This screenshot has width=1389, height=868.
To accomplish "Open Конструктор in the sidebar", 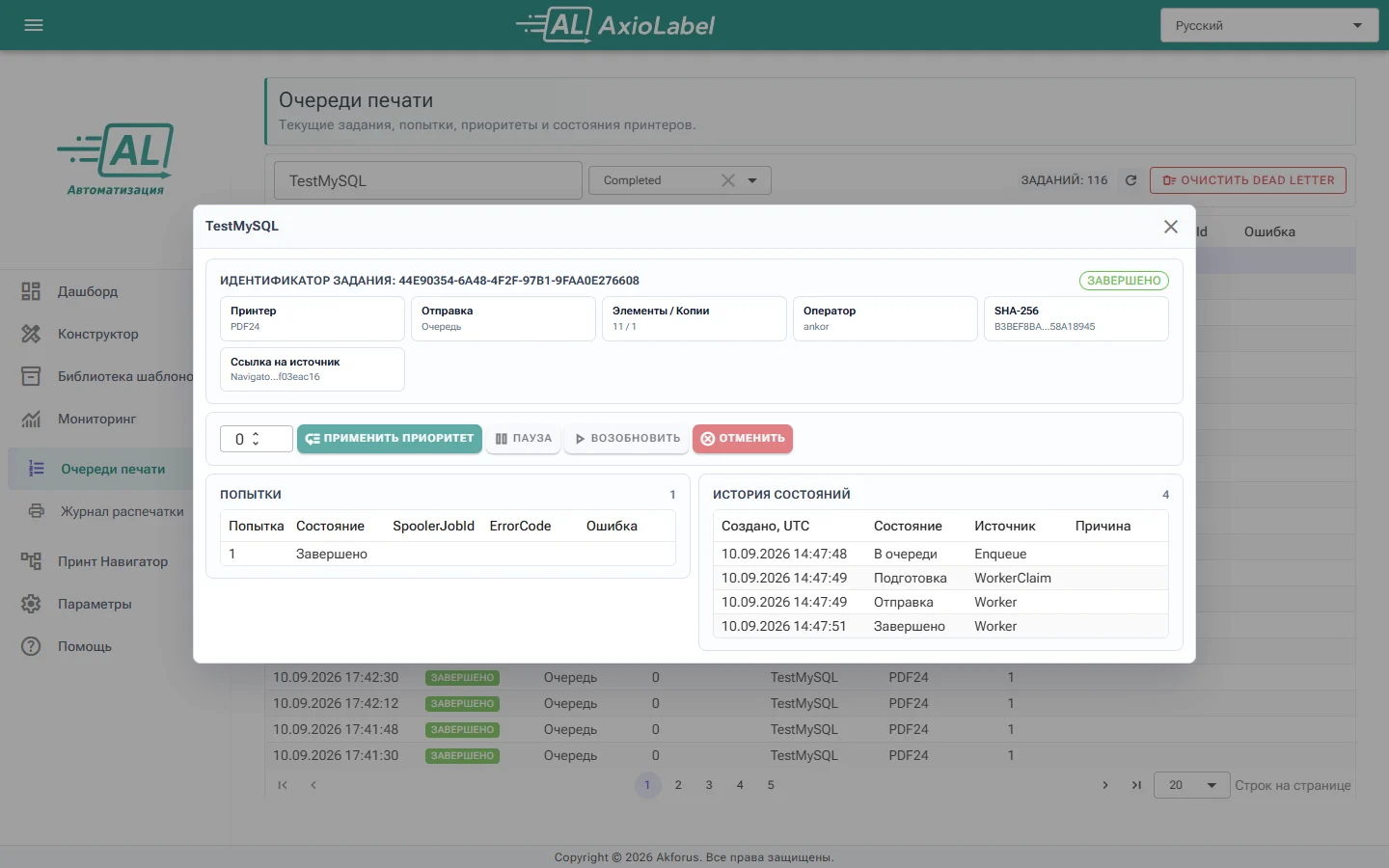I will pyautogui.click(x=98, y=334).
